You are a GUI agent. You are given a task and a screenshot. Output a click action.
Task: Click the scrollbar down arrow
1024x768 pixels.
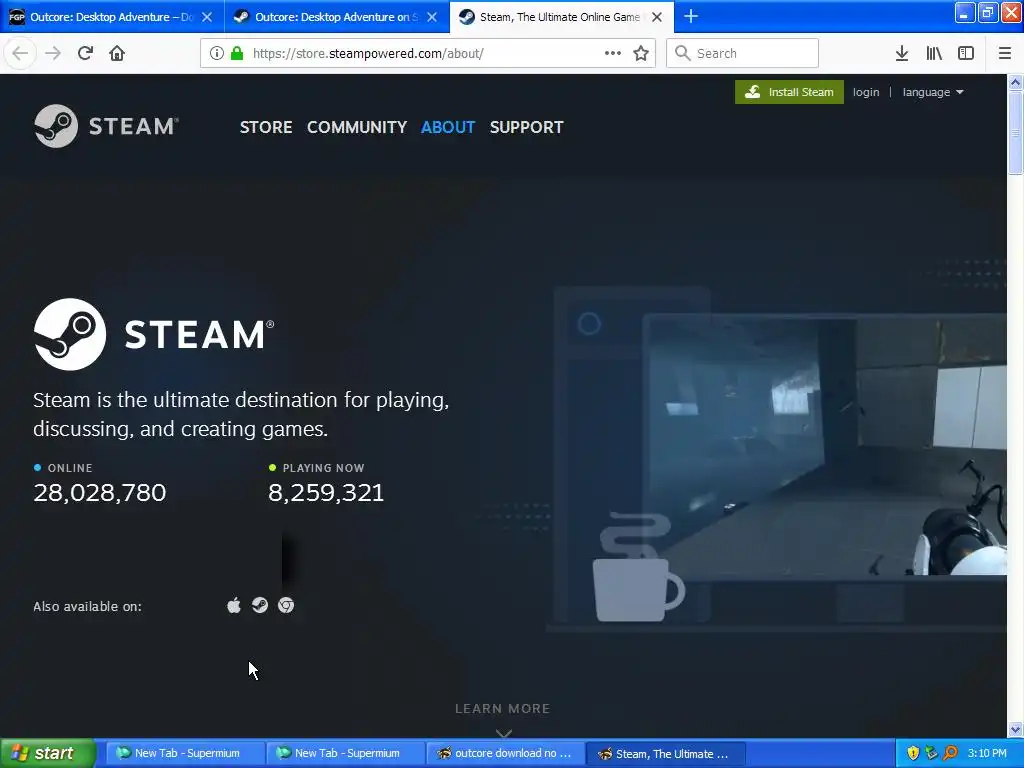(x=1015, y=729)
